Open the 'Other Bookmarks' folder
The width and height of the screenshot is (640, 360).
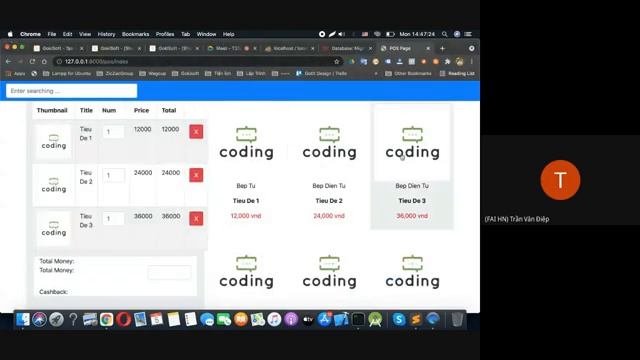coord(408,73)
